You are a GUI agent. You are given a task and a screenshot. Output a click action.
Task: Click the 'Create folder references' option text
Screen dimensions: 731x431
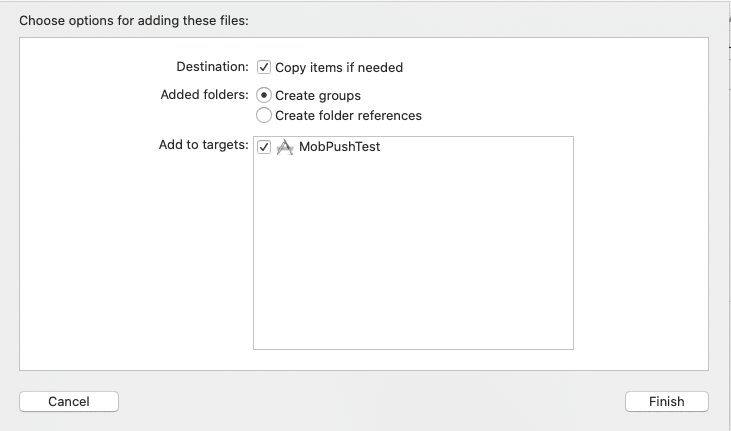(x=348, y=116)
